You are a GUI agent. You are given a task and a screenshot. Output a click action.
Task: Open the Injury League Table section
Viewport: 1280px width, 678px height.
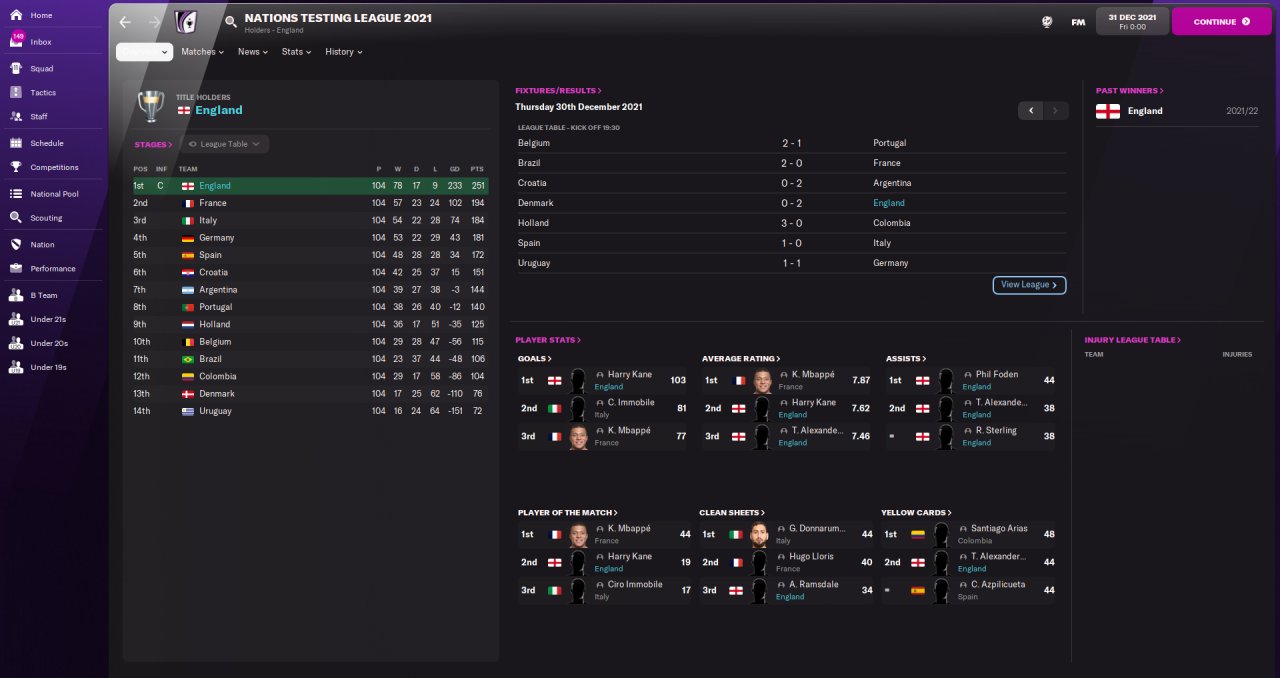click(1133, 340)
